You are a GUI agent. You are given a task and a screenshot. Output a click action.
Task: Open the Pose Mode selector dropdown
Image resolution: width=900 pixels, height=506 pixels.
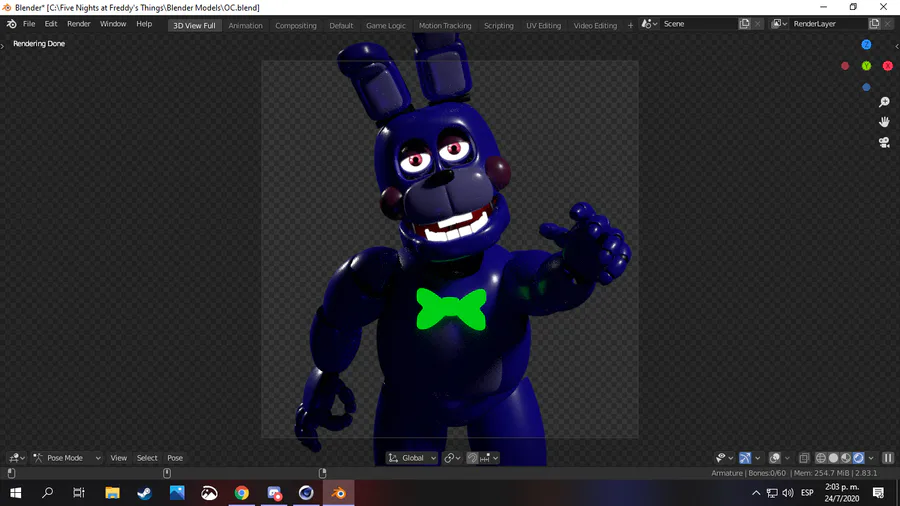point(67,458)
